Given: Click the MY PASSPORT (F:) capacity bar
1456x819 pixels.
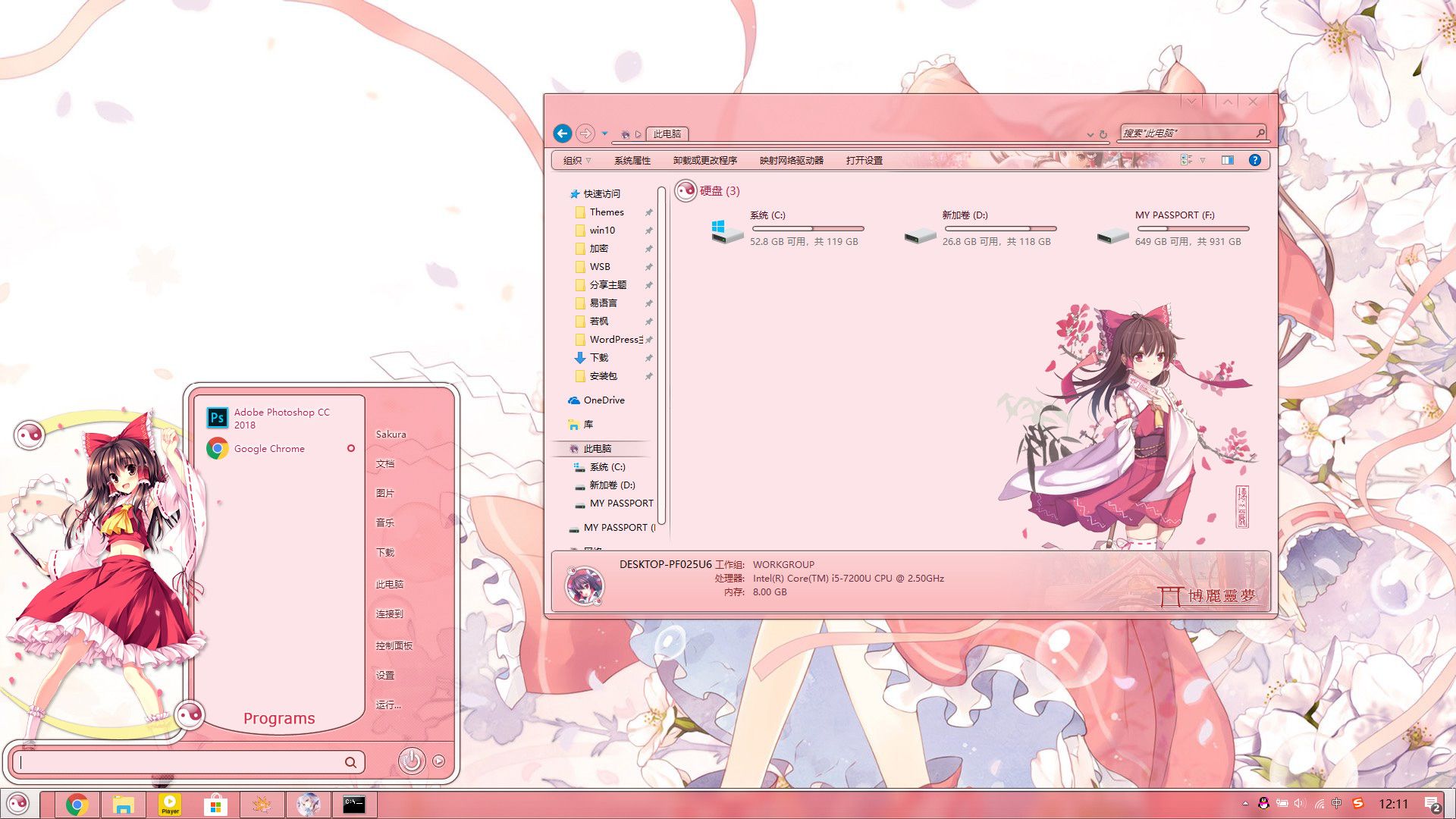Looking at the screenshot, I should 1194,228.
